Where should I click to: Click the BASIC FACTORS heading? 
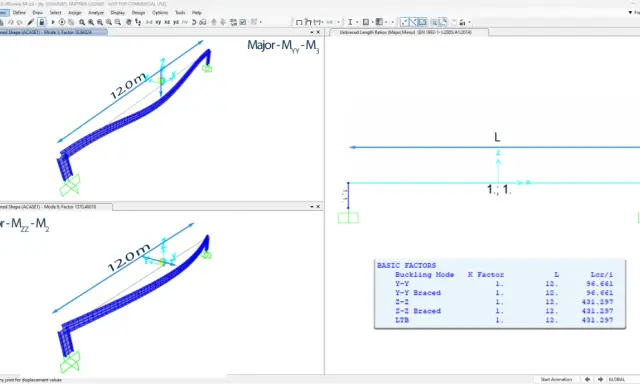407,265
